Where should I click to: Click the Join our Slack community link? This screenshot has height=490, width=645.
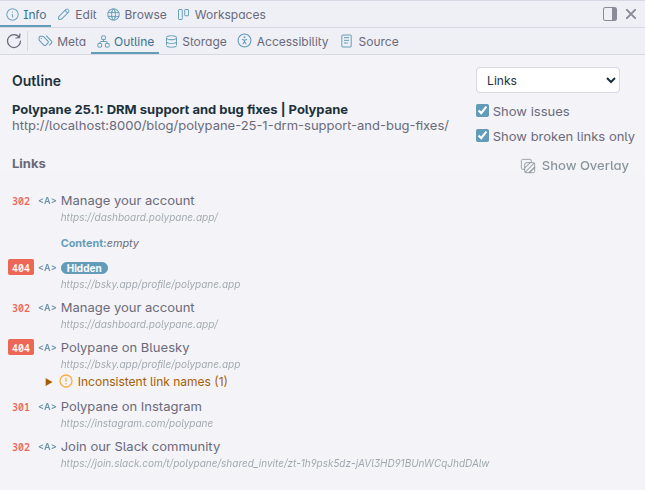click(x=140, y=446)
